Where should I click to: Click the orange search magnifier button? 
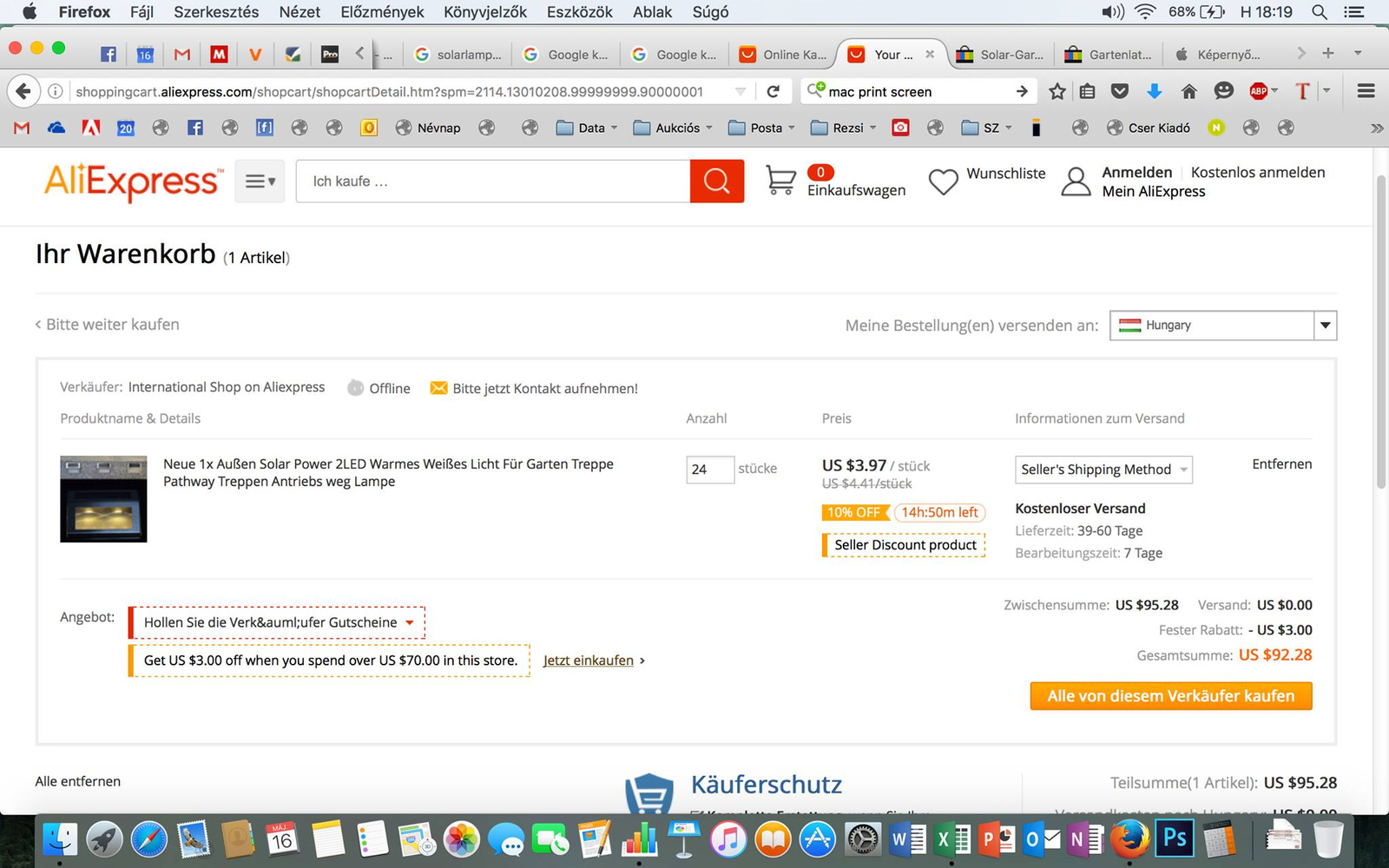(716, 181)
